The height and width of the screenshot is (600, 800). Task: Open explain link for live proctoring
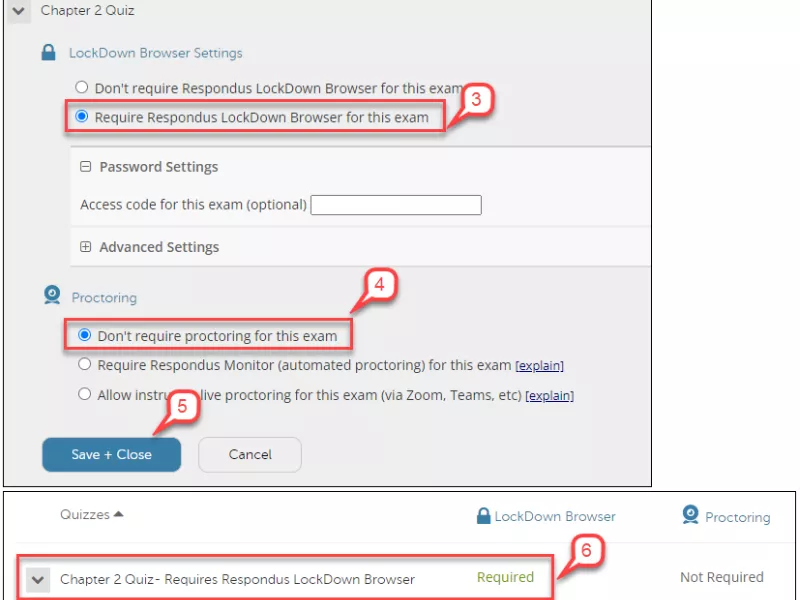pos(549,396)
